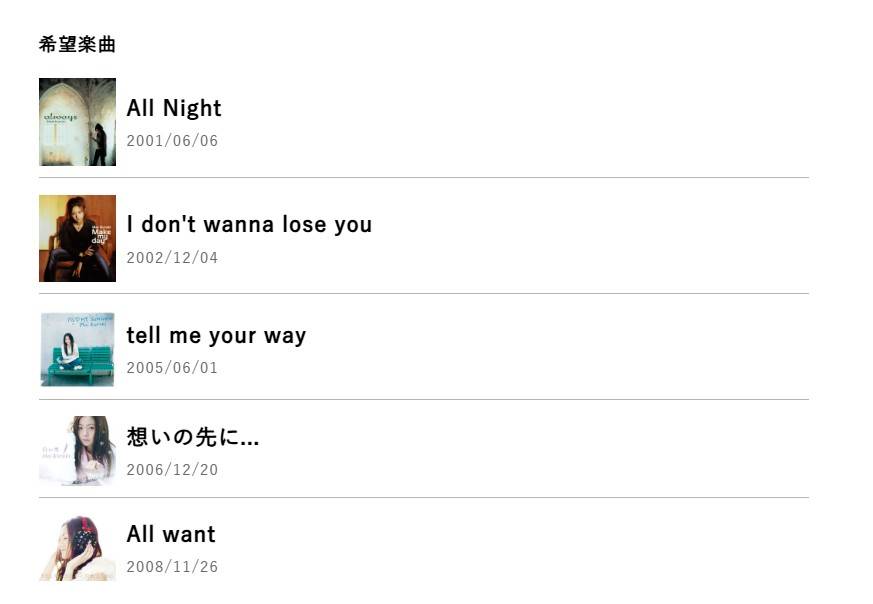This screenshot has height=604, width=873.
Task: Open the All want song title
Action: tap(171, 534)
